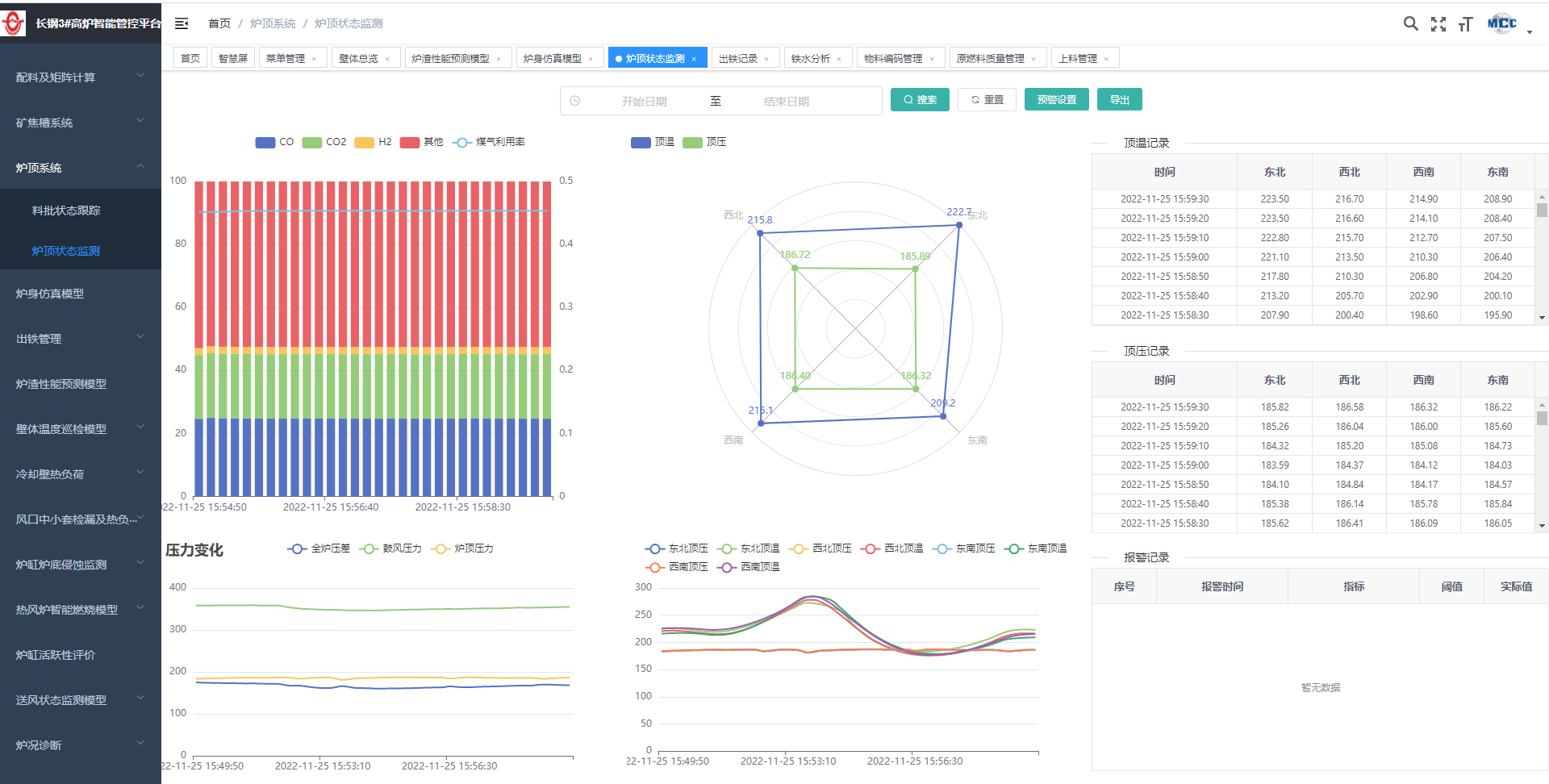The width and height of the screenshot is (1549, 784).
Task: Click the search magnifier icon in header
Action: point(1410,23)
